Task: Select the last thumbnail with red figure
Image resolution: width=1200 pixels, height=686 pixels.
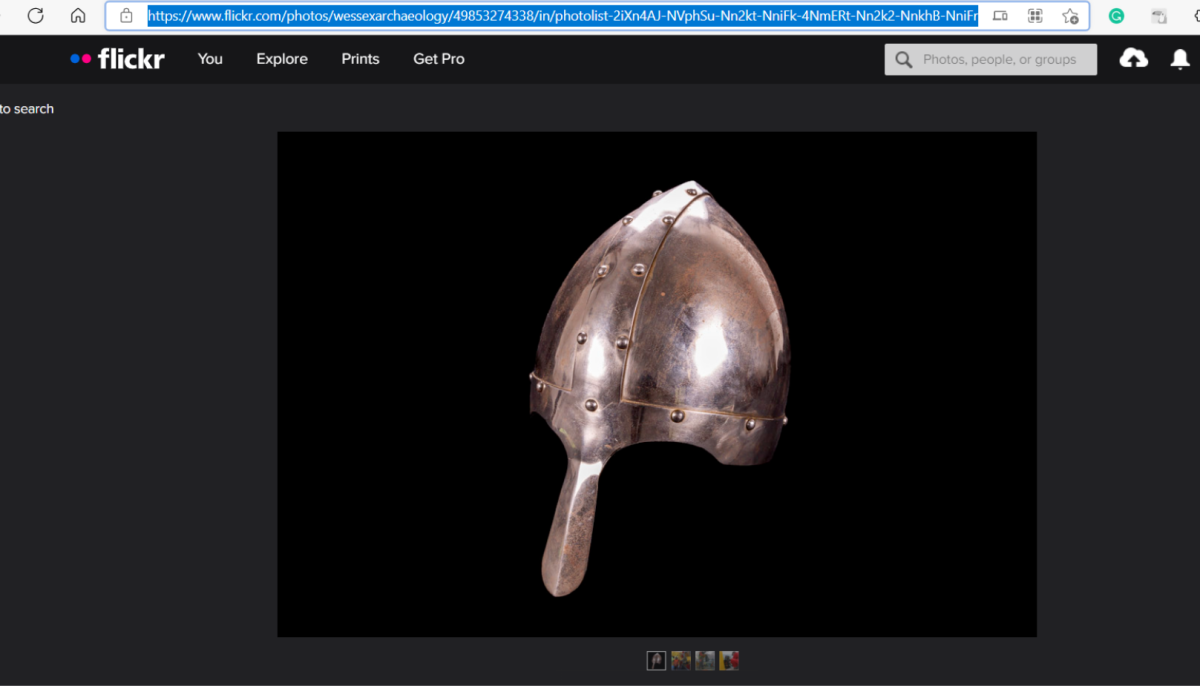Action: click(729, 660)
